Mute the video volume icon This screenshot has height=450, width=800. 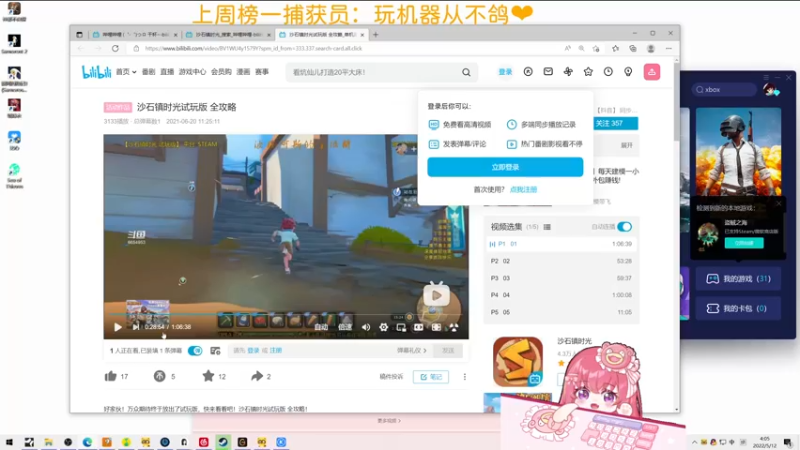(366, 327)
